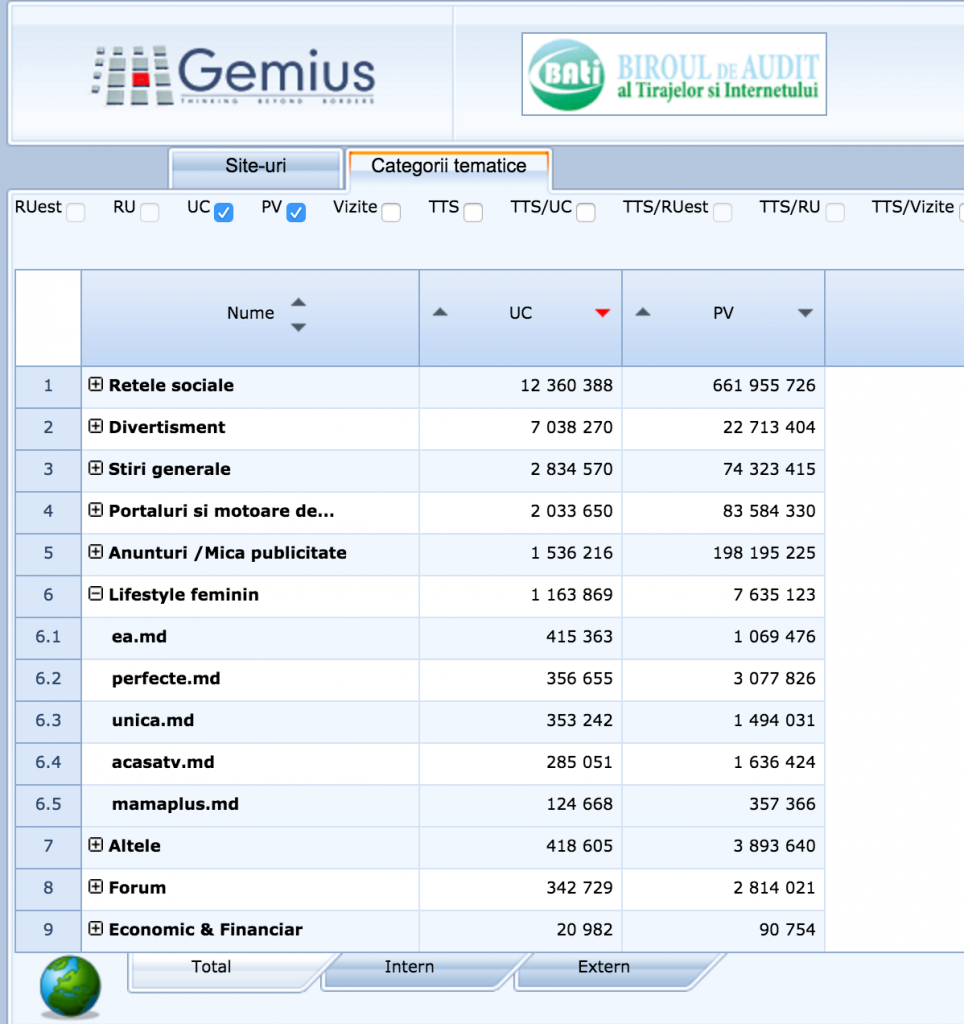Viewport: 964px width, 1024px height.
Task: Click PV value 661 955 726
Action: pyautogui.click(x=763, y=385)
